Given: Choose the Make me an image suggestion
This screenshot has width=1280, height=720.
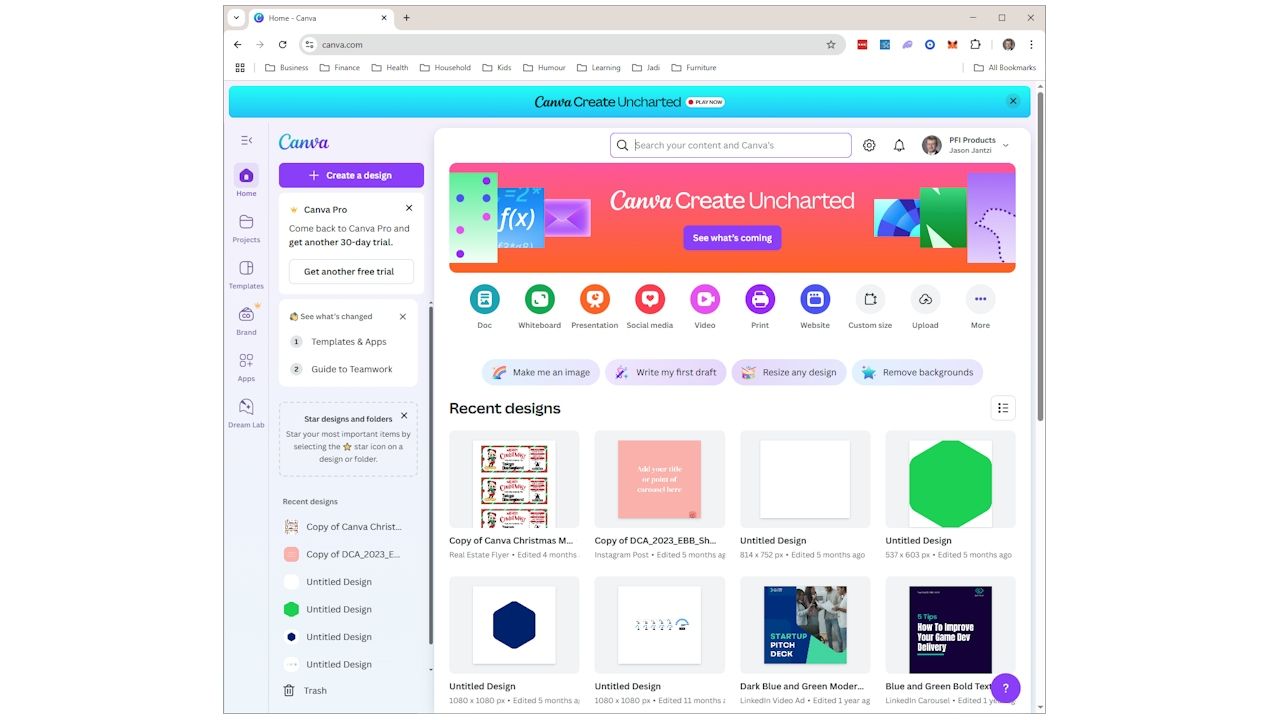Looking at the screenshot, I should 541,372.
